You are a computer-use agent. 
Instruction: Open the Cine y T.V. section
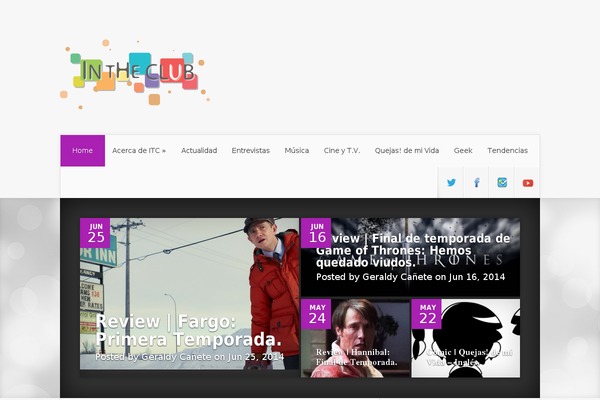point(342,150)
